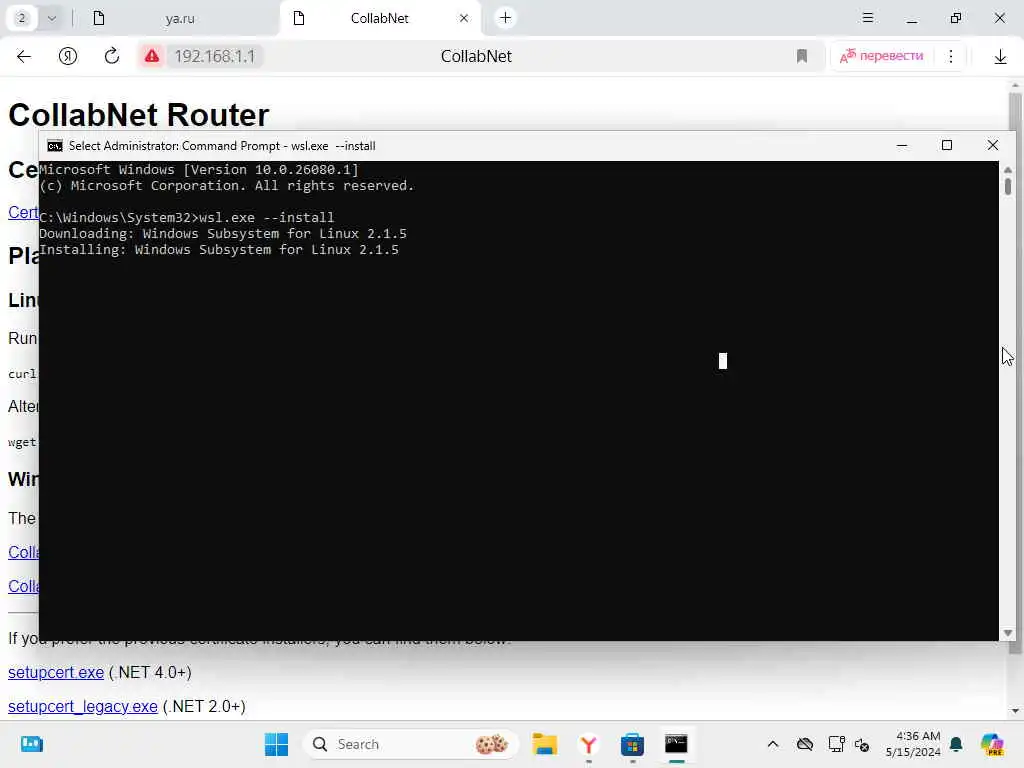Image resolution: width=1024 pixels, height=768 pixels.
Task: Translate page with the перевести button
Action: (x=882, y=56)
